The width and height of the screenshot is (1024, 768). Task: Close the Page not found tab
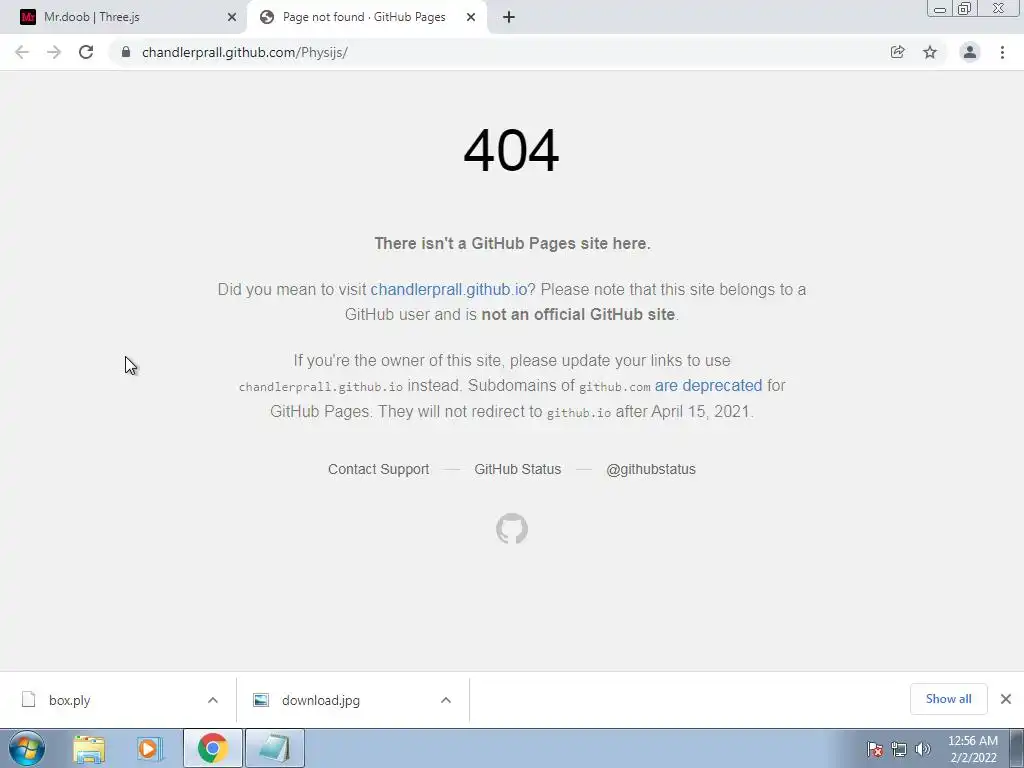[471, 17]
